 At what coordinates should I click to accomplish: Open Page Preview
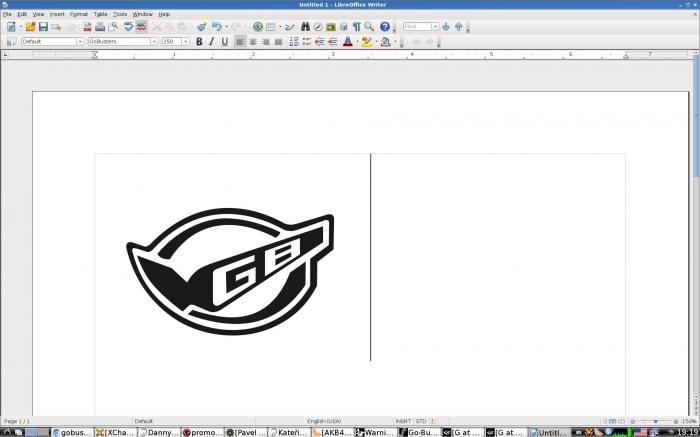[113, 27]
